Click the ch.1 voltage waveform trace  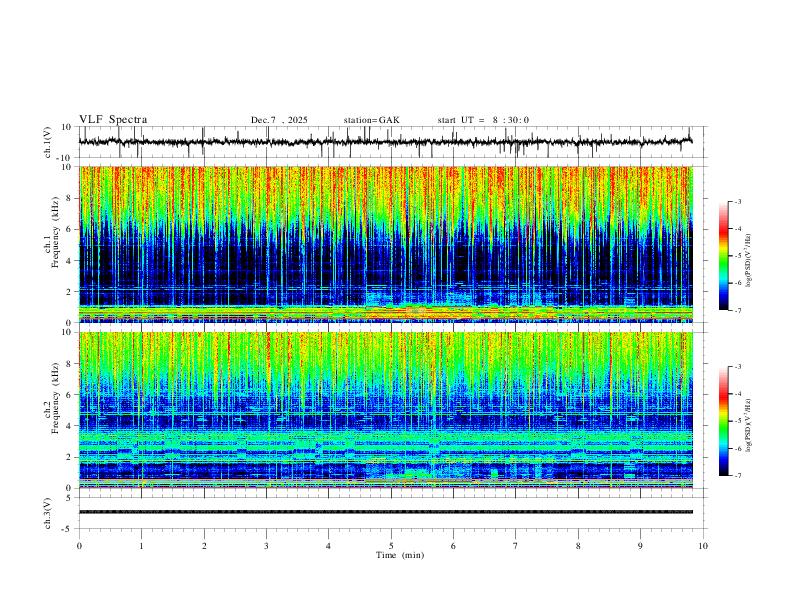tap(385, 142)
